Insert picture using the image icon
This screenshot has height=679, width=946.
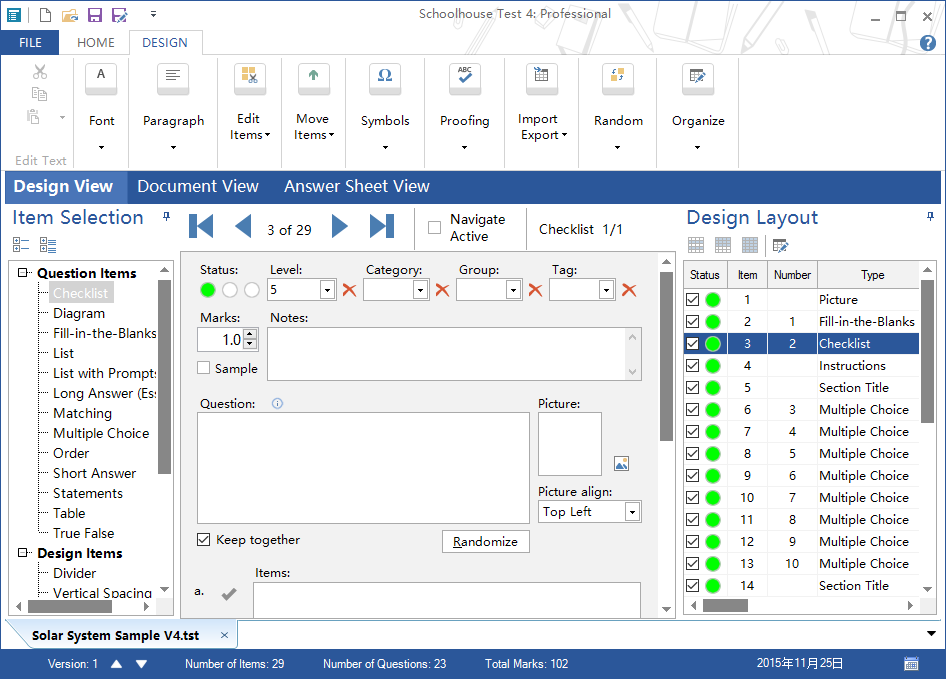pos(621,463)
